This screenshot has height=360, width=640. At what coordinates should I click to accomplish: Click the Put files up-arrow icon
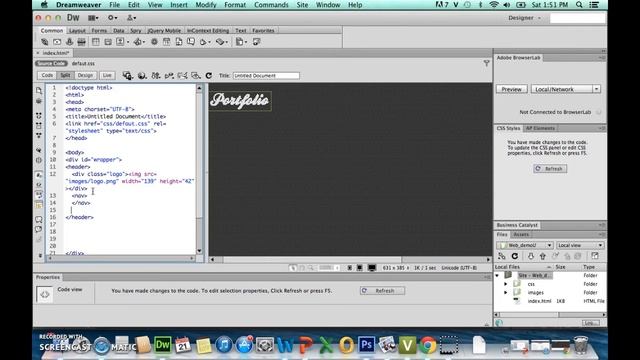[x=542, y=256]
